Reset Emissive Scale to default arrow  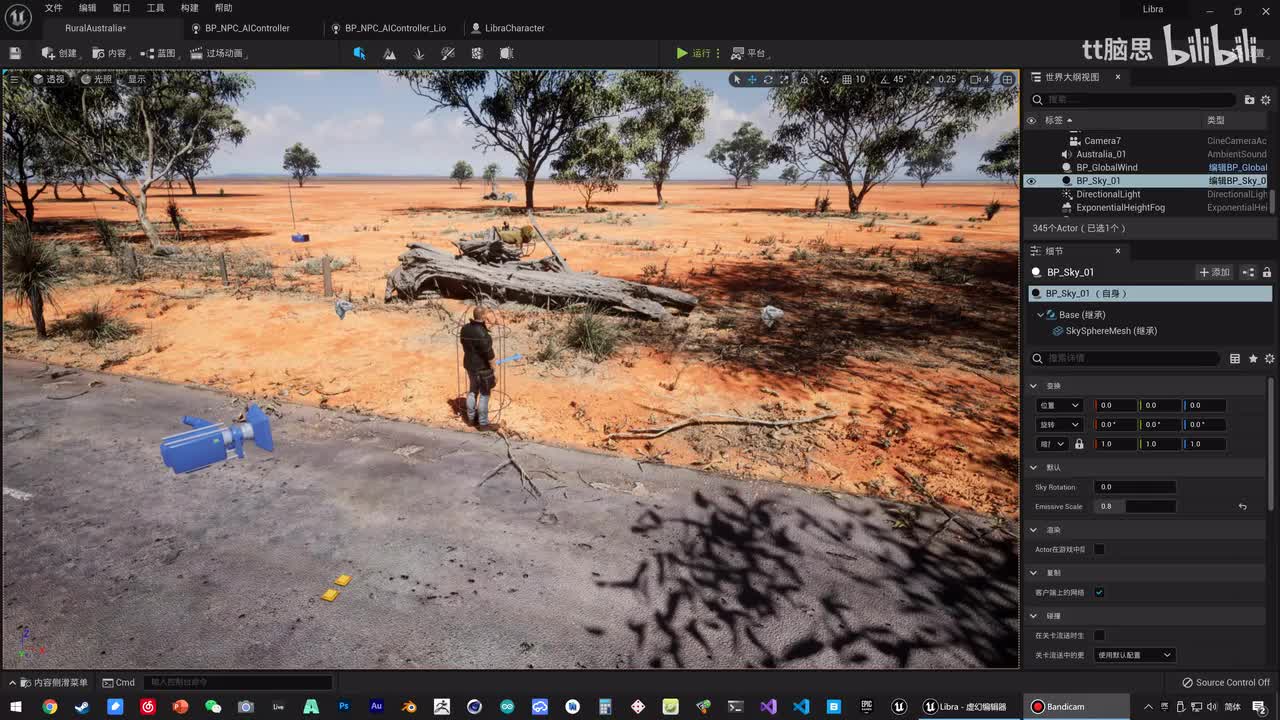pyautogui.click(x=1242, y=506)
